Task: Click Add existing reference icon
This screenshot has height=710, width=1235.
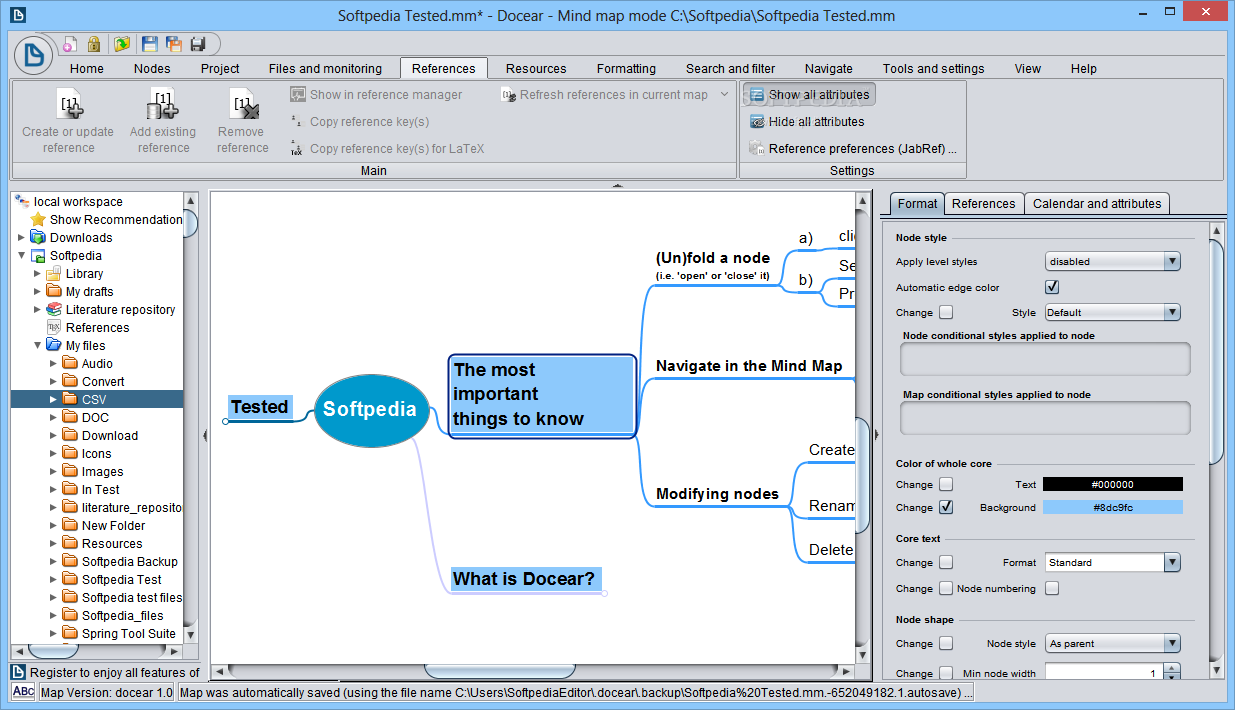Action: click(163, 103)
